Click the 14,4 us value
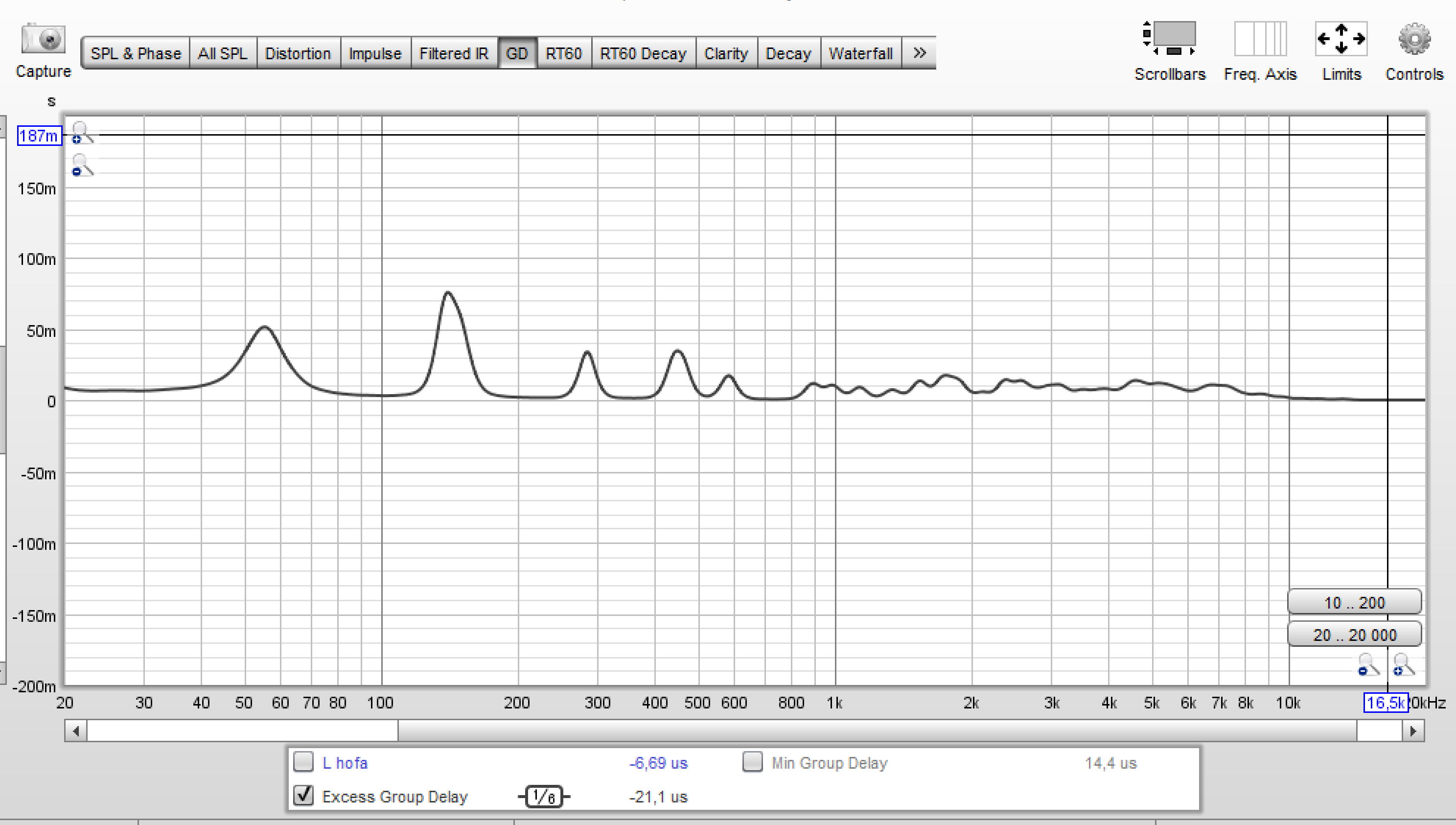The image size is (1456, 825). (1110, 763)
